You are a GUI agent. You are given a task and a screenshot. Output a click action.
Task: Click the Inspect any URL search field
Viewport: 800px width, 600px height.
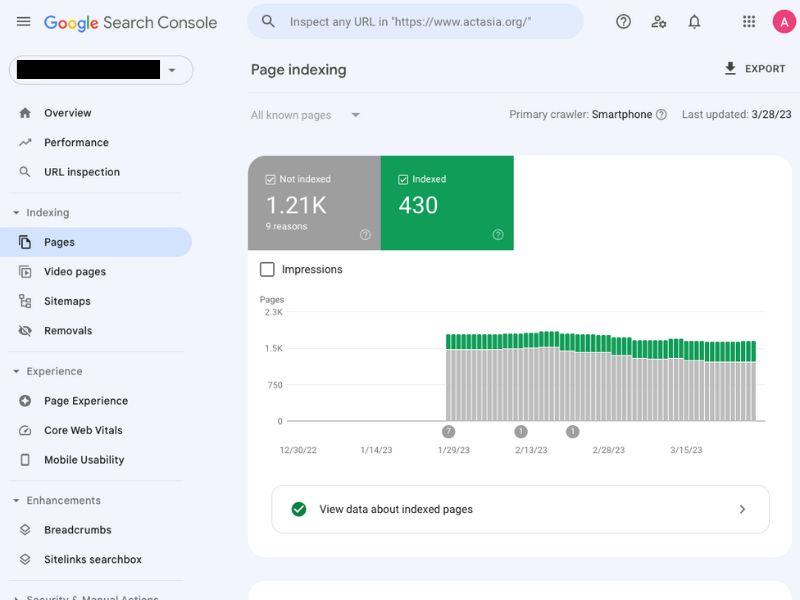(x=415, y=21)
